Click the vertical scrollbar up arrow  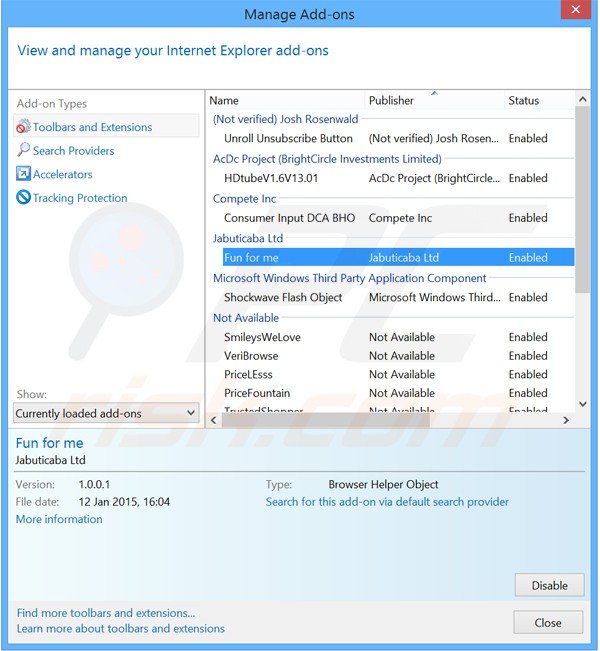tap(583, 99)
